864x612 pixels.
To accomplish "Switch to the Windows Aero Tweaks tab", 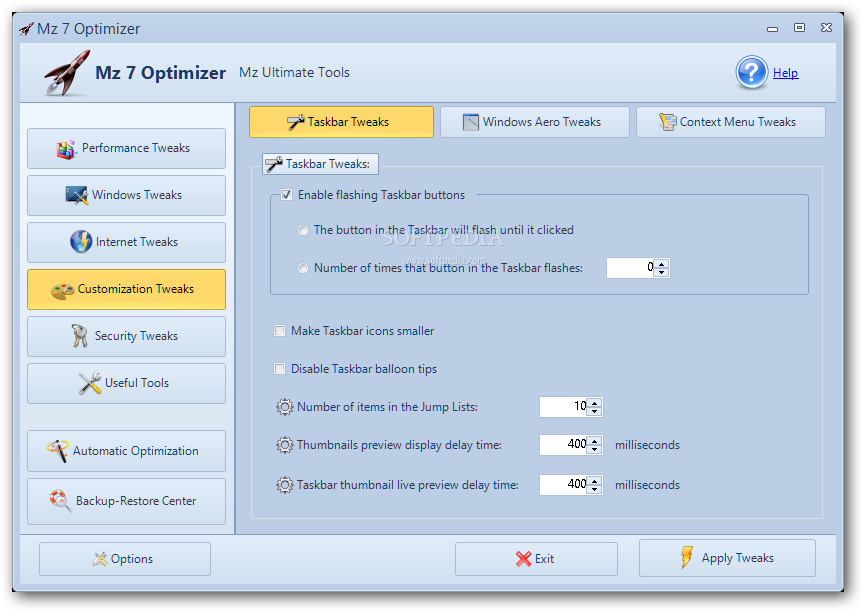I will tap(534, 122).
